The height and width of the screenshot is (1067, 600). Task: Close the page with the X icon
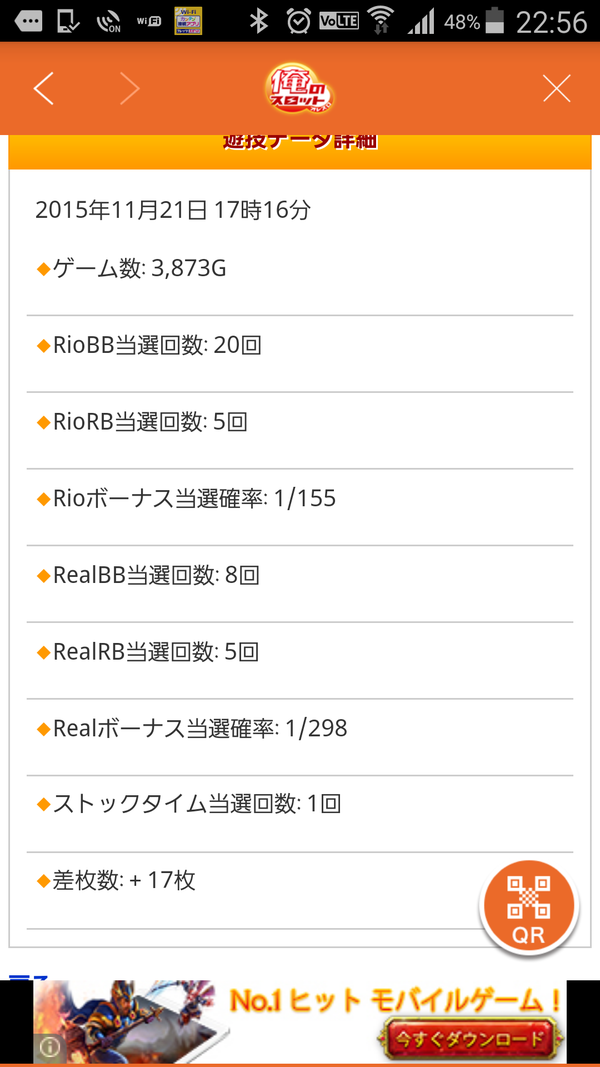click(556, 88)
